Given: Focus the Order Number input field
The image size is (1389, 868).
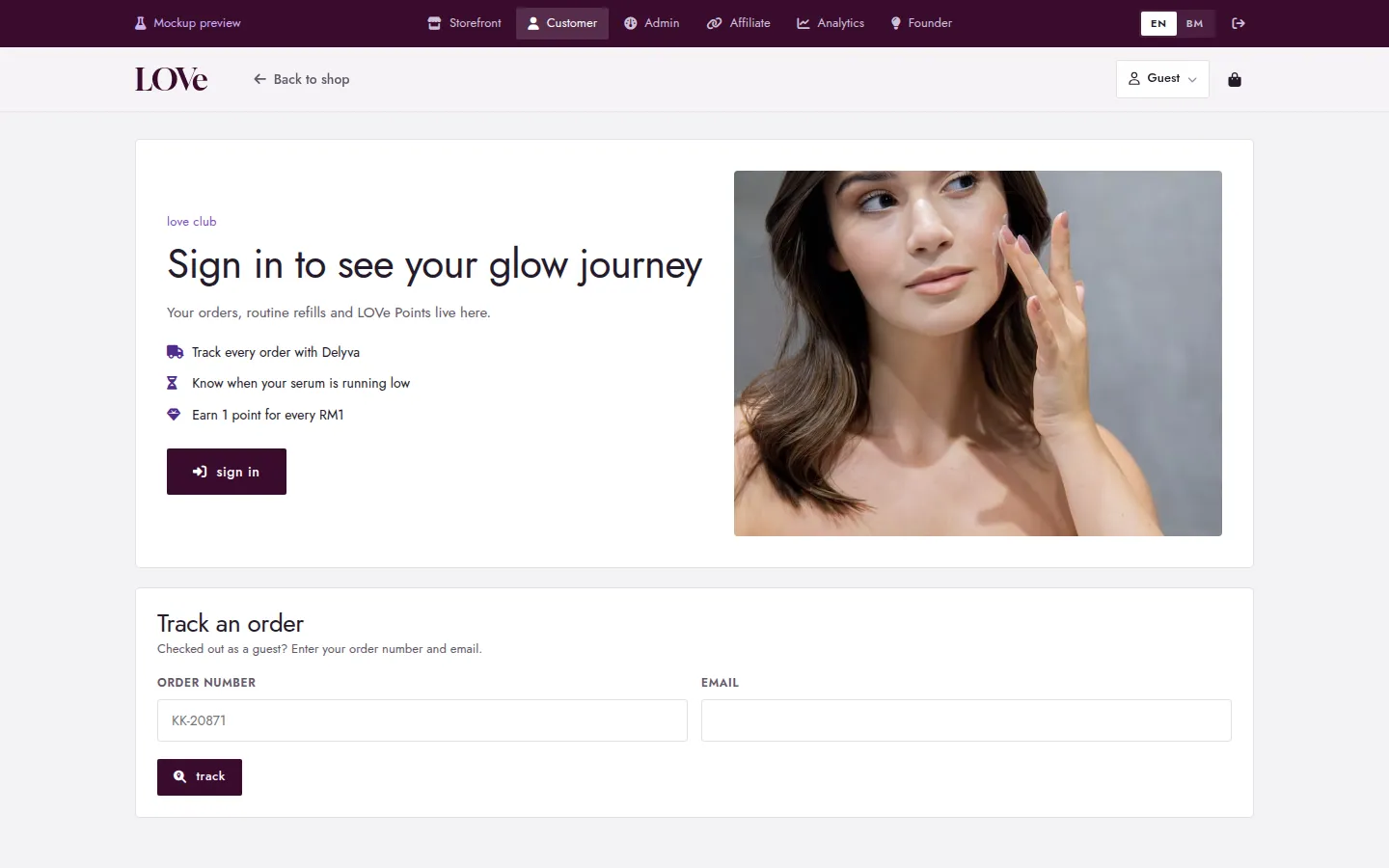Looking at the screenshot, I should pos(422,720).
